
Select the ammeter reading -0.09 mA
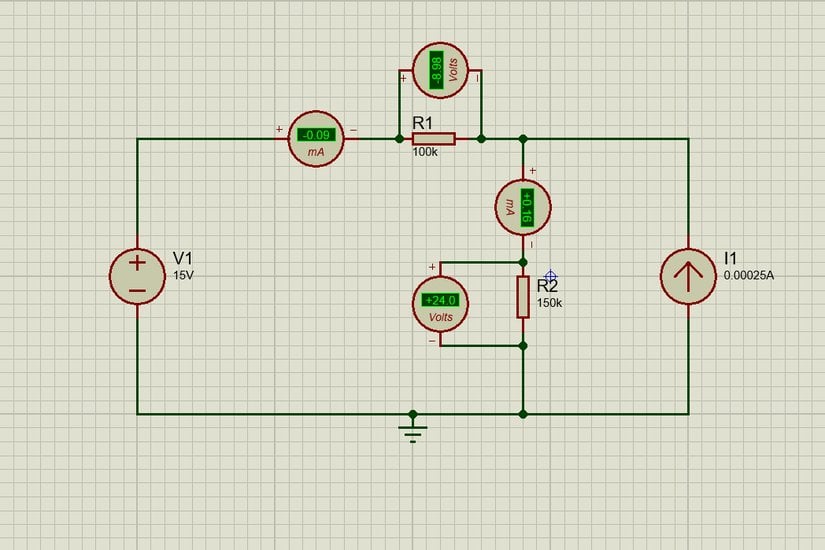[316, 139]
